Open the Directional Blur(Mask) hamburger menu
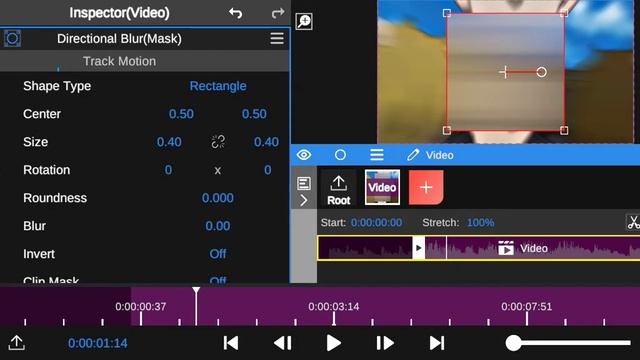This screenshot has height=360, width=640. [277, 38]
